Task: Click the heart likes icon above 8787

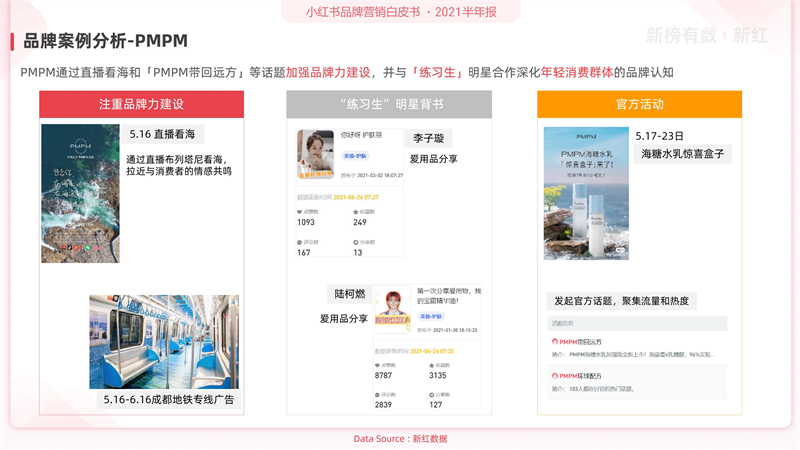Action: point(378,365)
